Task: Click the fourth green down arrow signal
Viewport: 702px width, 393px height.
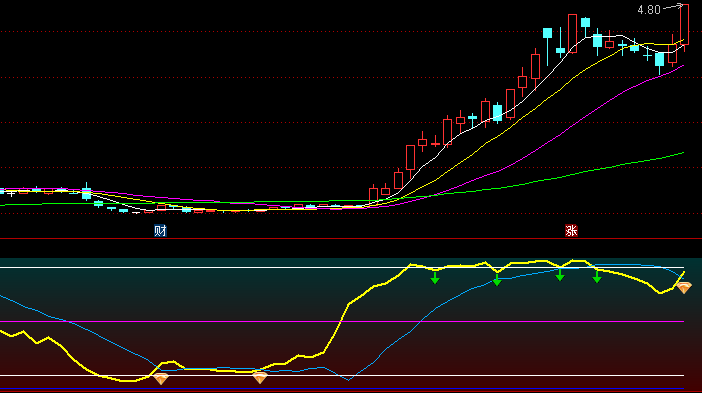Action: pos(597,277)
